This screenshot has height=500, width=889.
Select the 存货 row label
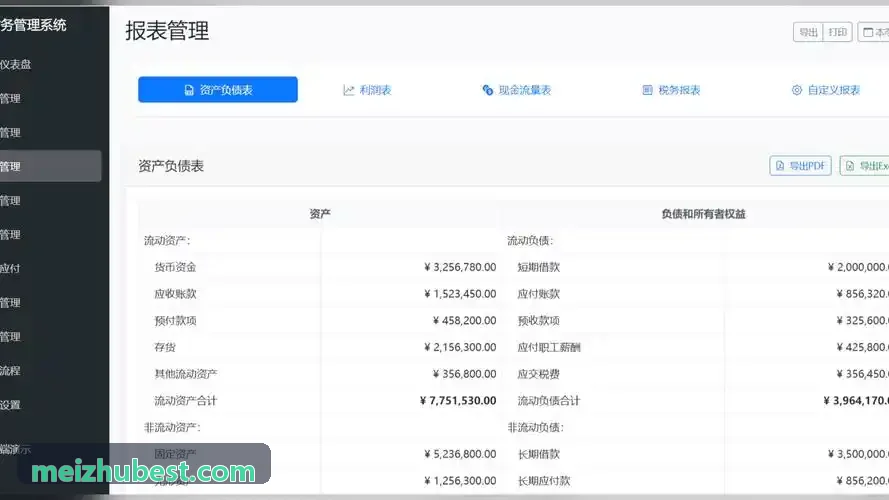[165, 347]
